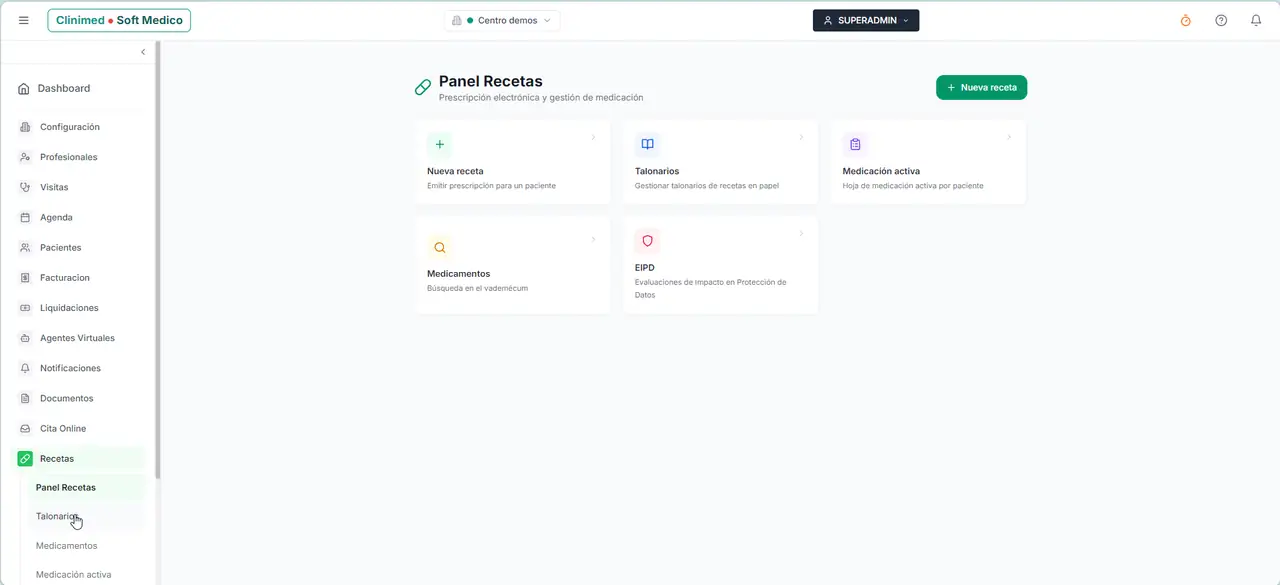The height and width of the screenshot is (585, 1280).
Task: Click the Cita Online inbox icon
Action: (x=25, y=428)
